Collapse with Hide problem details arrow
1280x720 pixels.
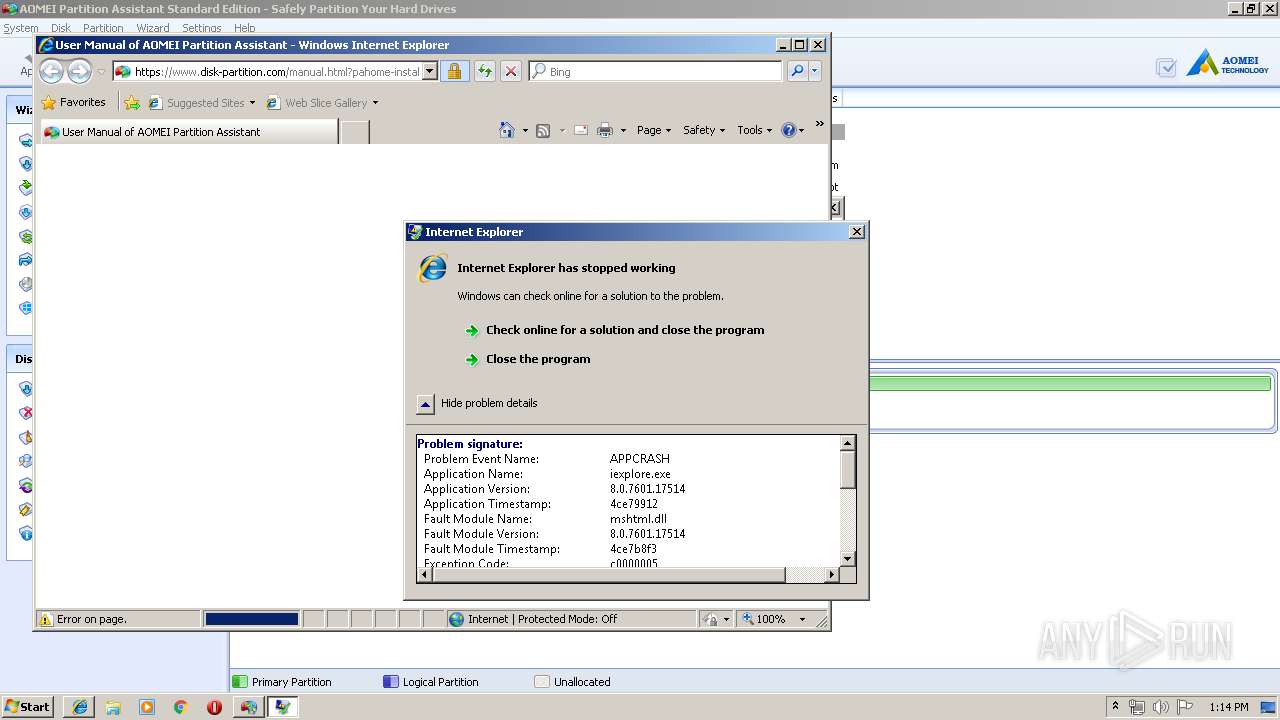pyautogui.click(x=425, y=404)
